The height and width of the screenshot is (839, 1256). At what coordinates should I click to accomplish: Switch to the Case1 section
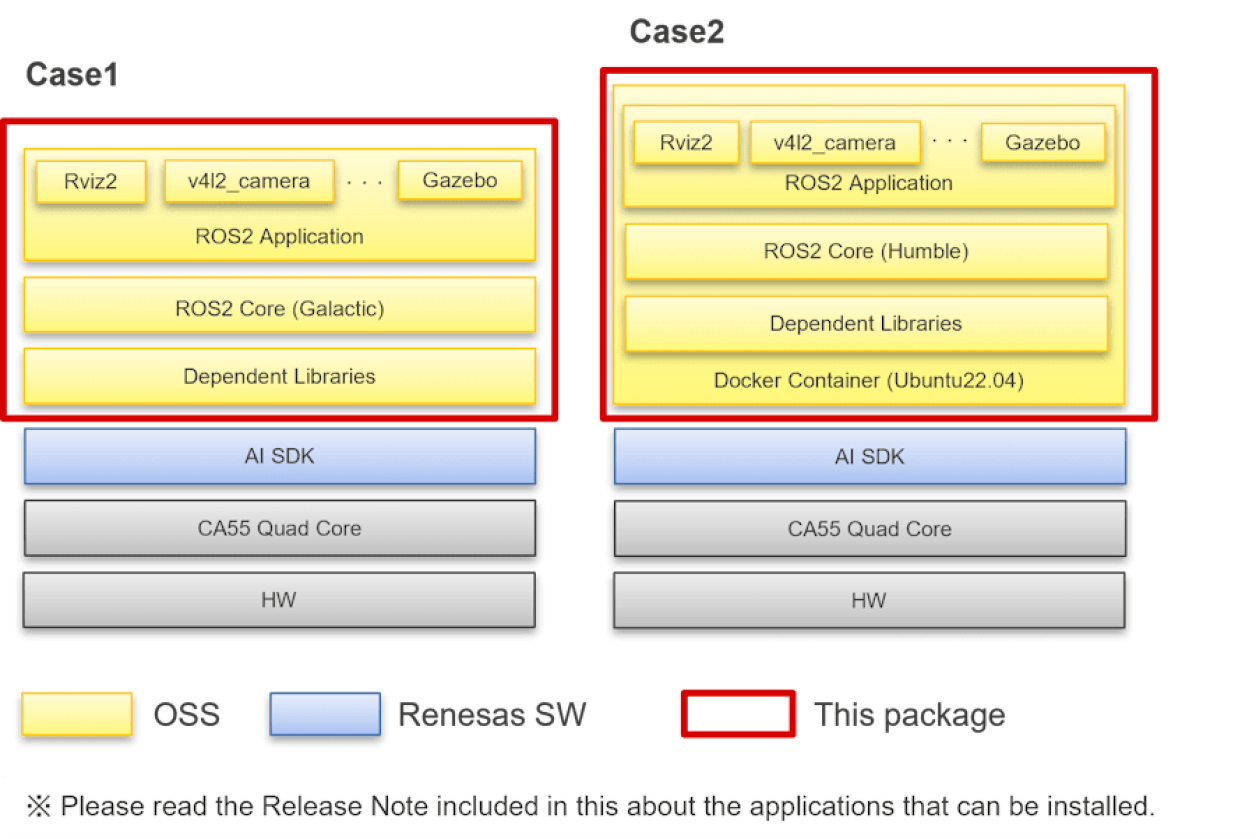[x=71, y=74]
